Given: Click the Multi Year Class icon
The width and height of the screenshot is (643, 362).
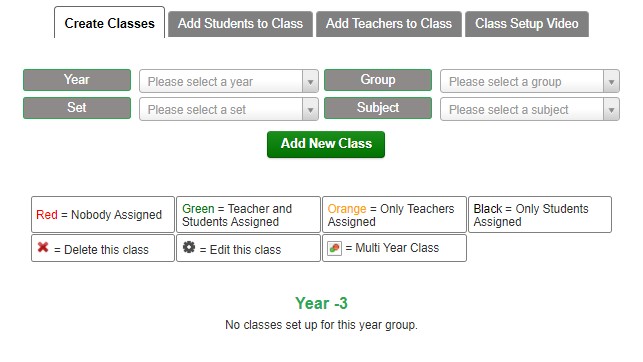Looking at the screenshot, I should [x=334, y=248].
